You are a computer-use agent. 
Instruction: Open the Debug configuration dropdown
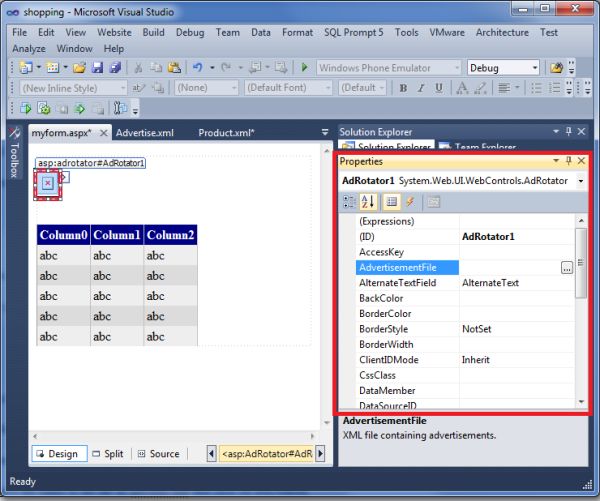click(535, 68)
